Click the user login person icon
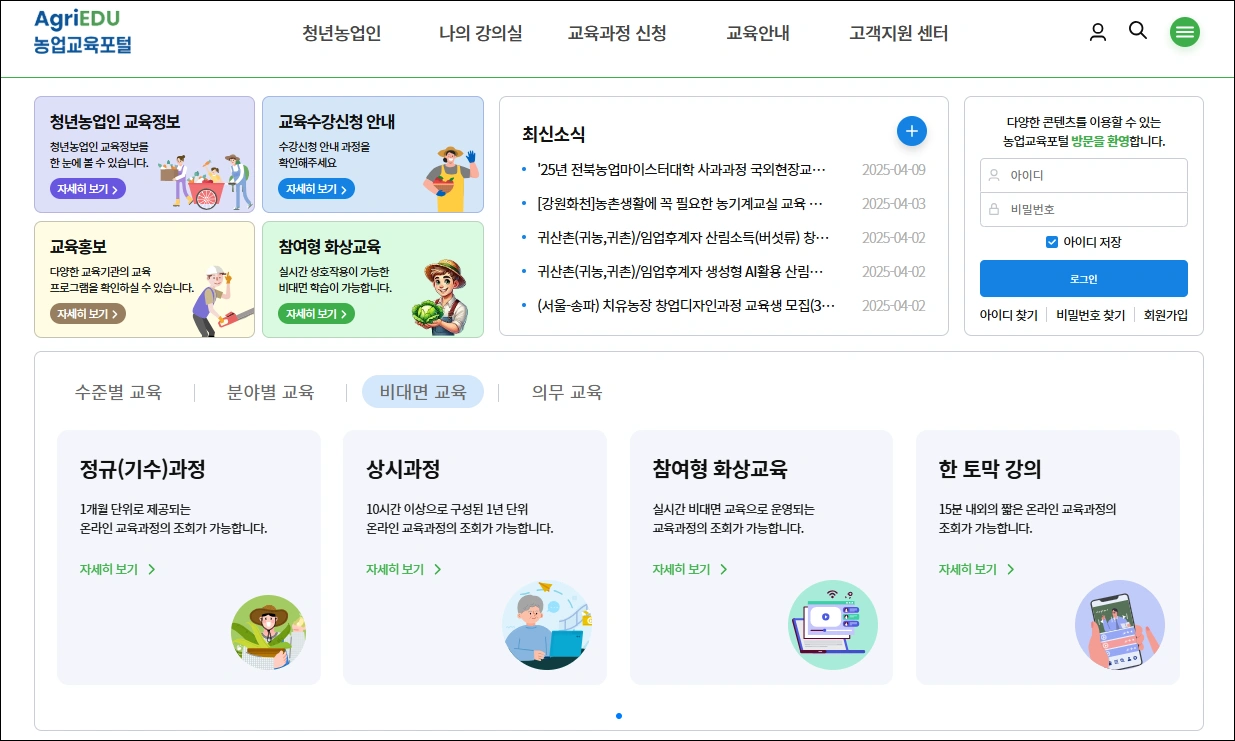The width and height of the screenshot is (1235, 741). pos(1097,32)
